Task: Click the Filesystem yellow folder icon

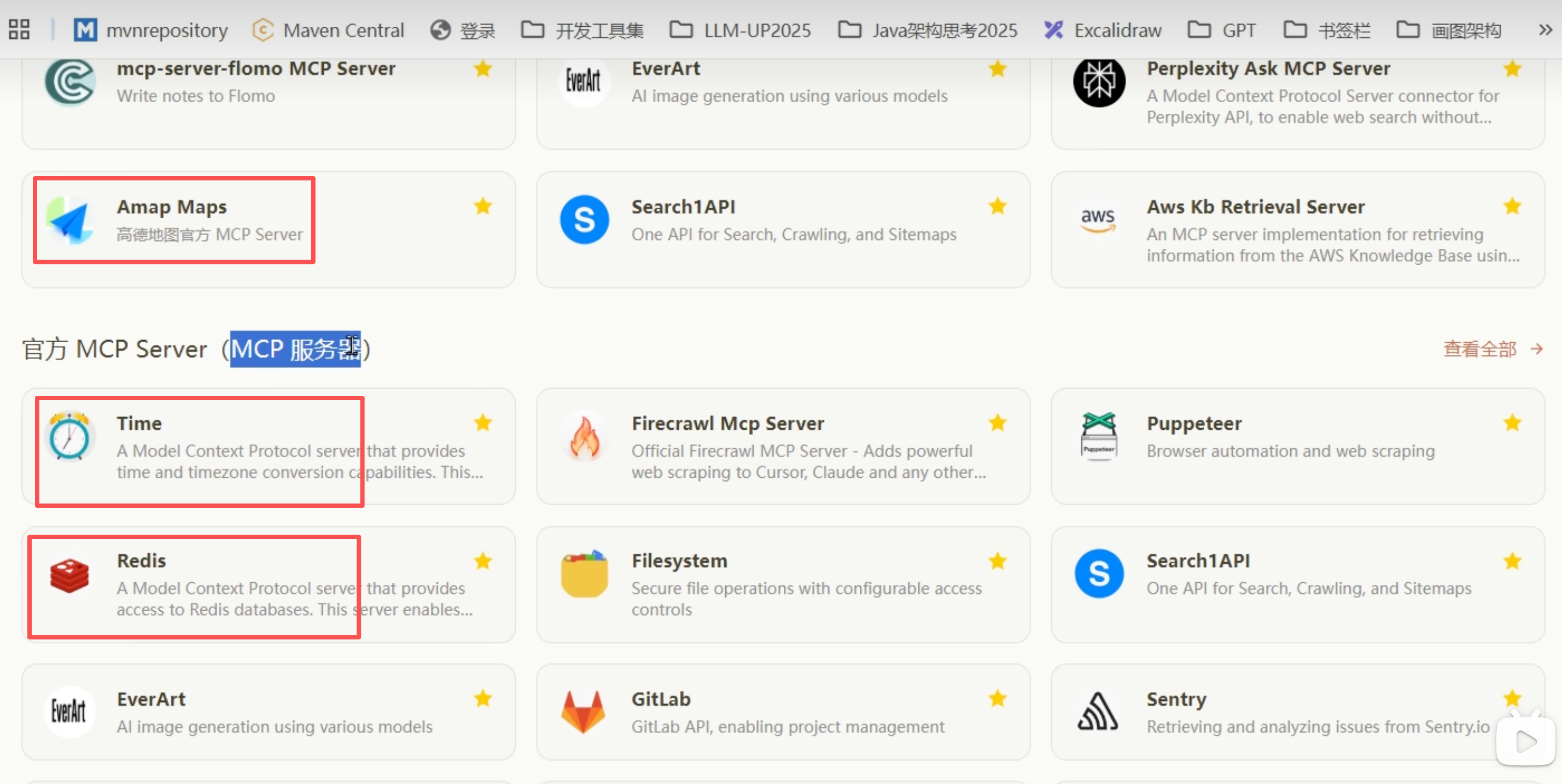Action: tap(584, 574)
